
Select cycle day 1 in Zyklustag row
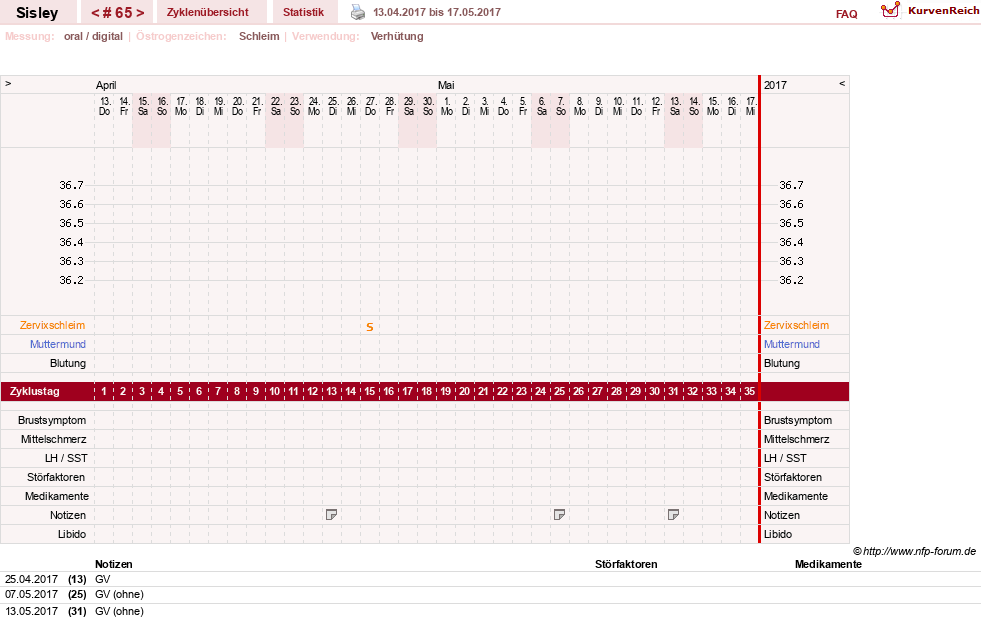point(104,392)
